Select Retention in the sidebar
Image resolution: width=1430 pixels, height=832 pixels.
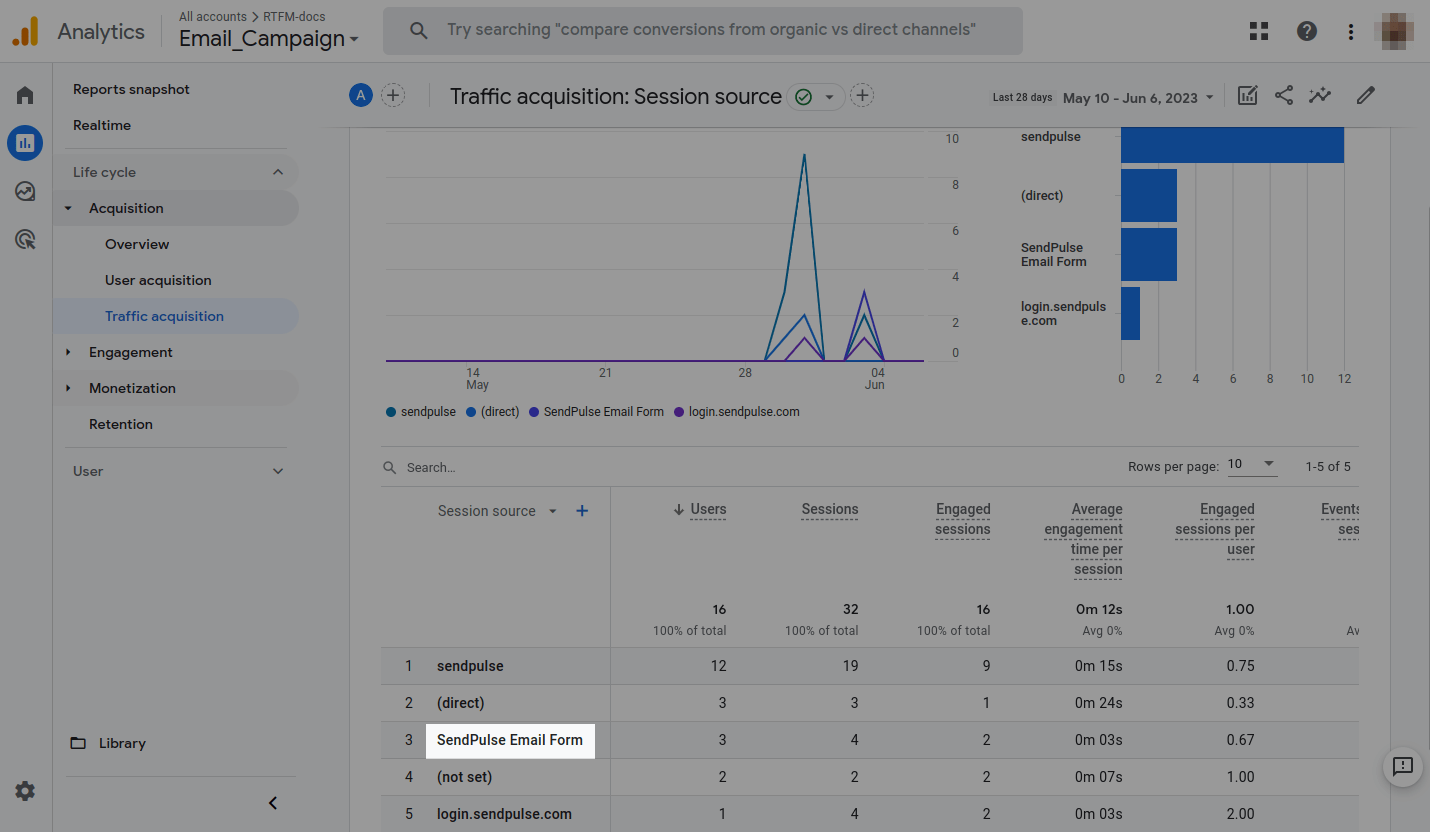pos(121,424)
